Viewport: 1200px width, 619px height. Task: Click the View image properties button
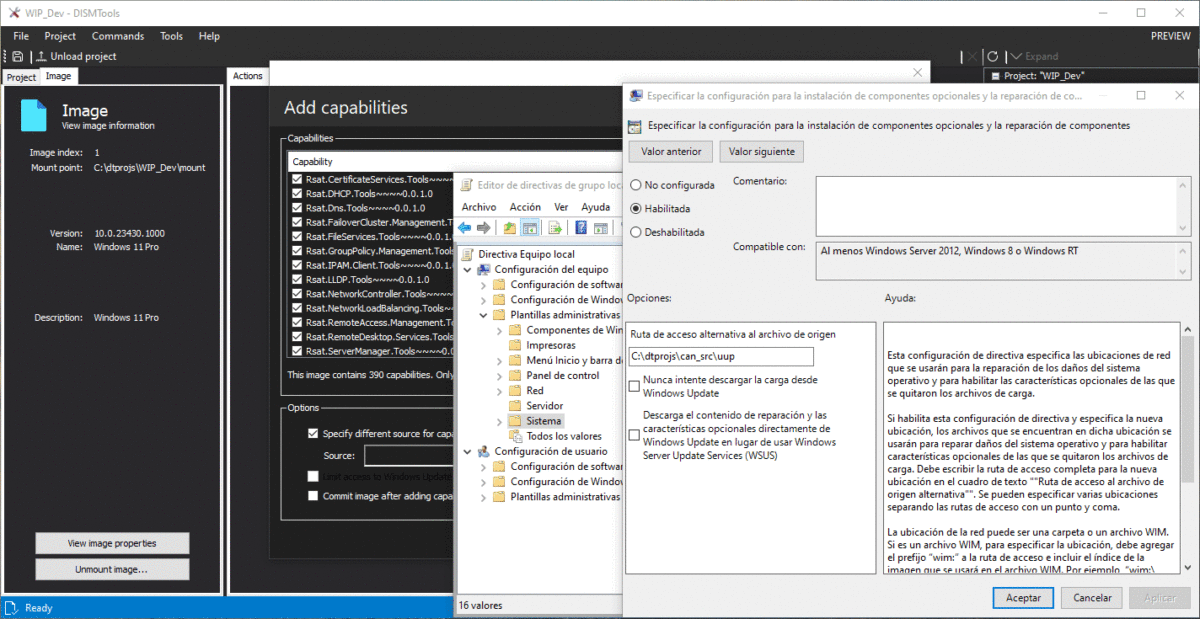point(112,543)
